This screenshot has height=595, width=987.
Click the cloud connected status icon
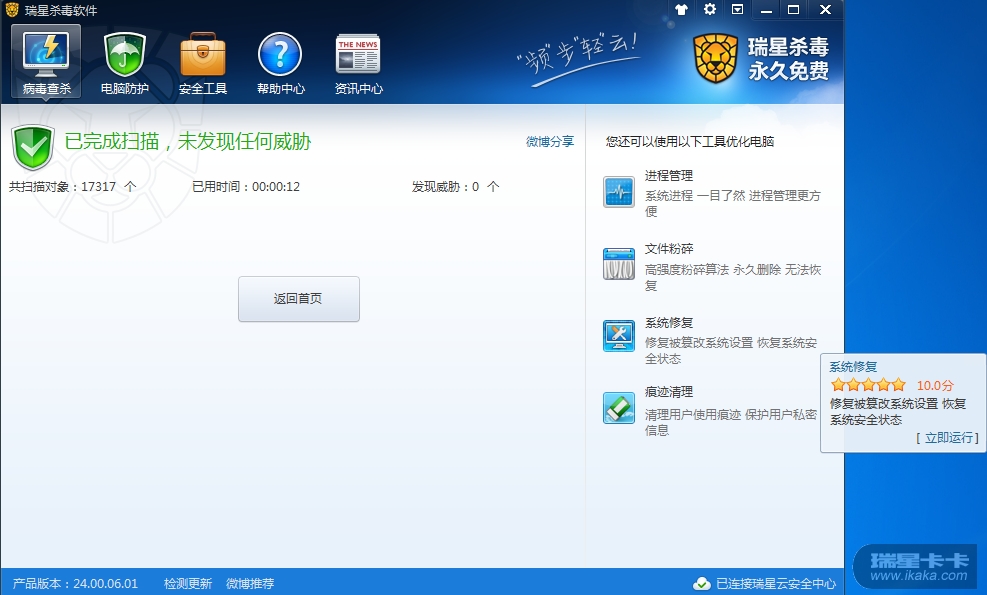pyautogui.click(x=702, y=584)
